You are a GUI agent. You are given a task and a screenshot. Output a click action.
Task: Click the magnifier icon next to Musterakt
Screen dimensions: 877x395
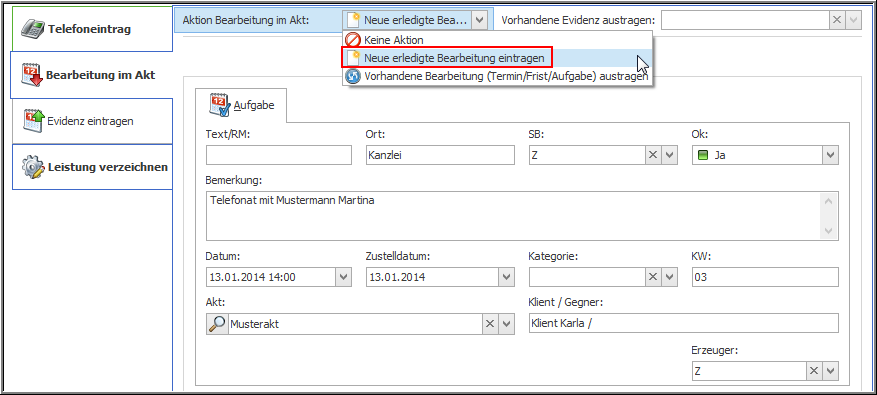[218, 324]
